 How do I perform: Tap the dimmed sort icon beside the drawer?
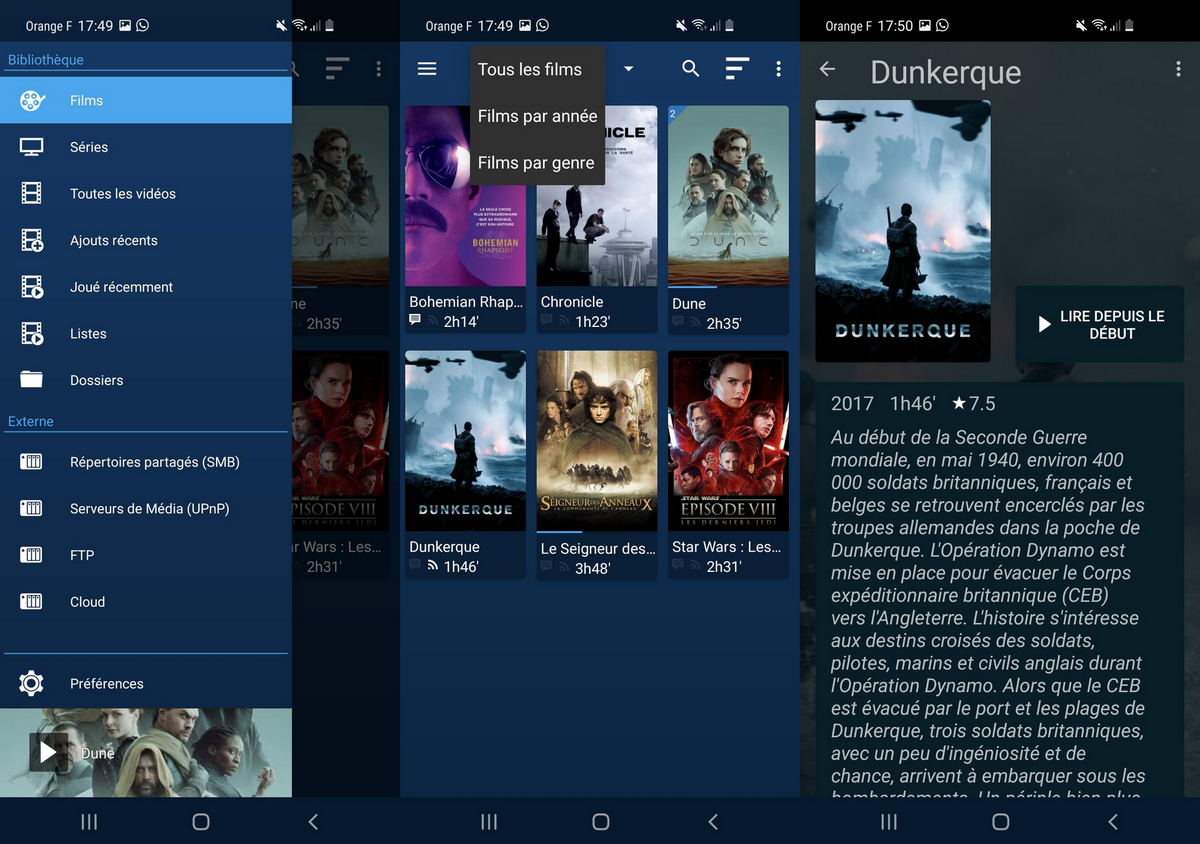tap(337, 69)
